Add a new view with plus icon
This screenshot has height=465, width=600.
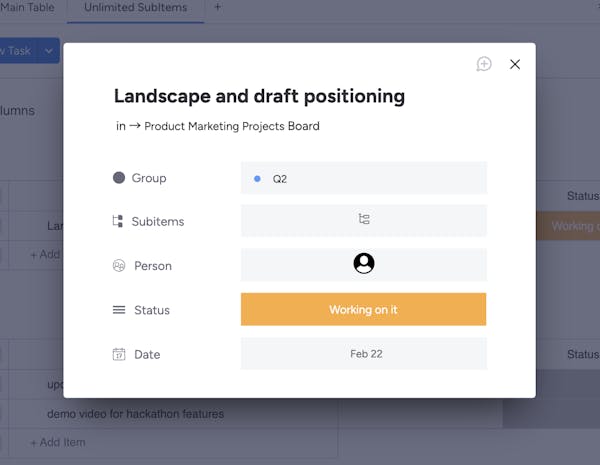(217, 7)
